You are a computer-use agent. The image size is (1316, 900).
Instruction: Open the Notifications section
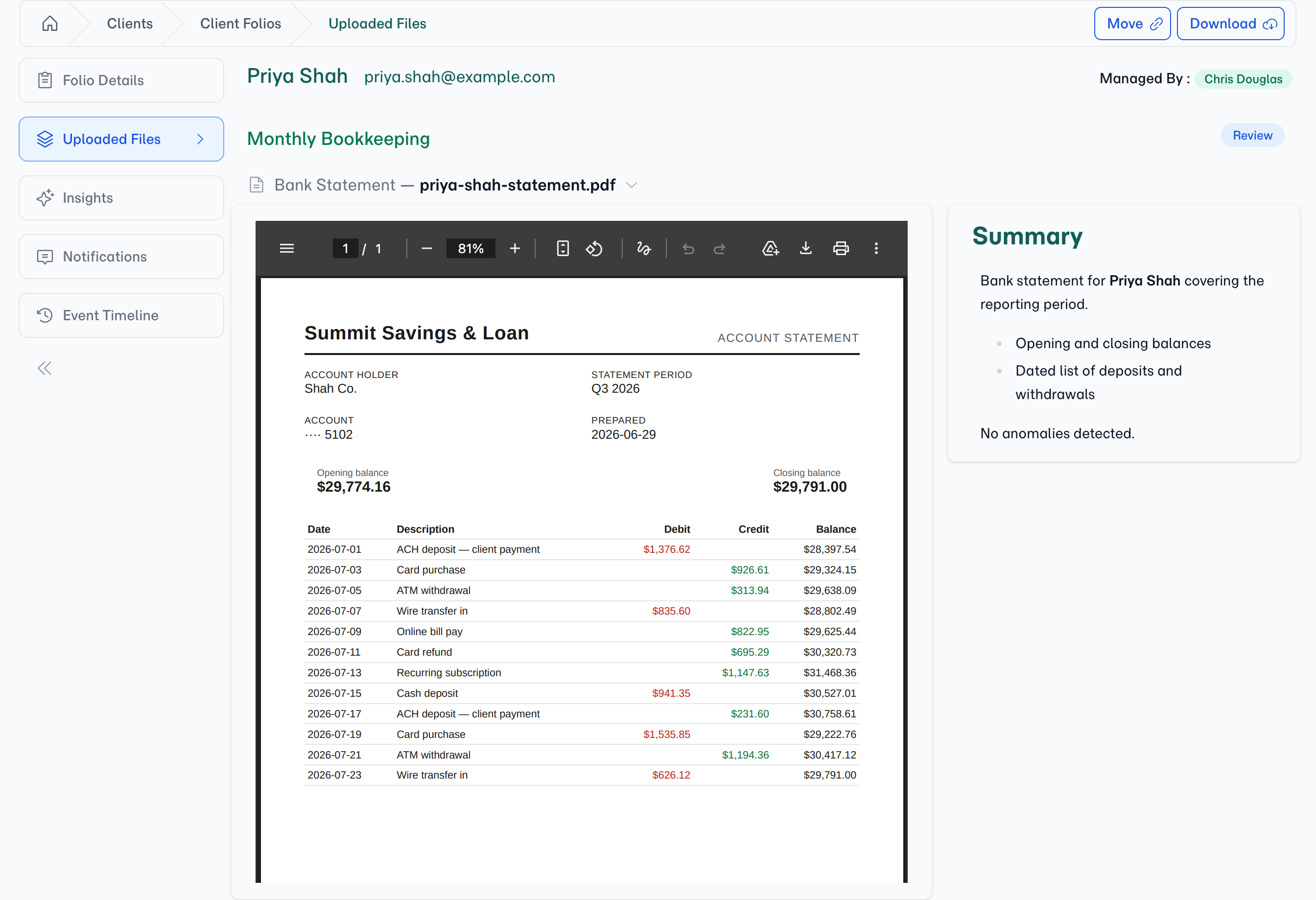(121, 257)
